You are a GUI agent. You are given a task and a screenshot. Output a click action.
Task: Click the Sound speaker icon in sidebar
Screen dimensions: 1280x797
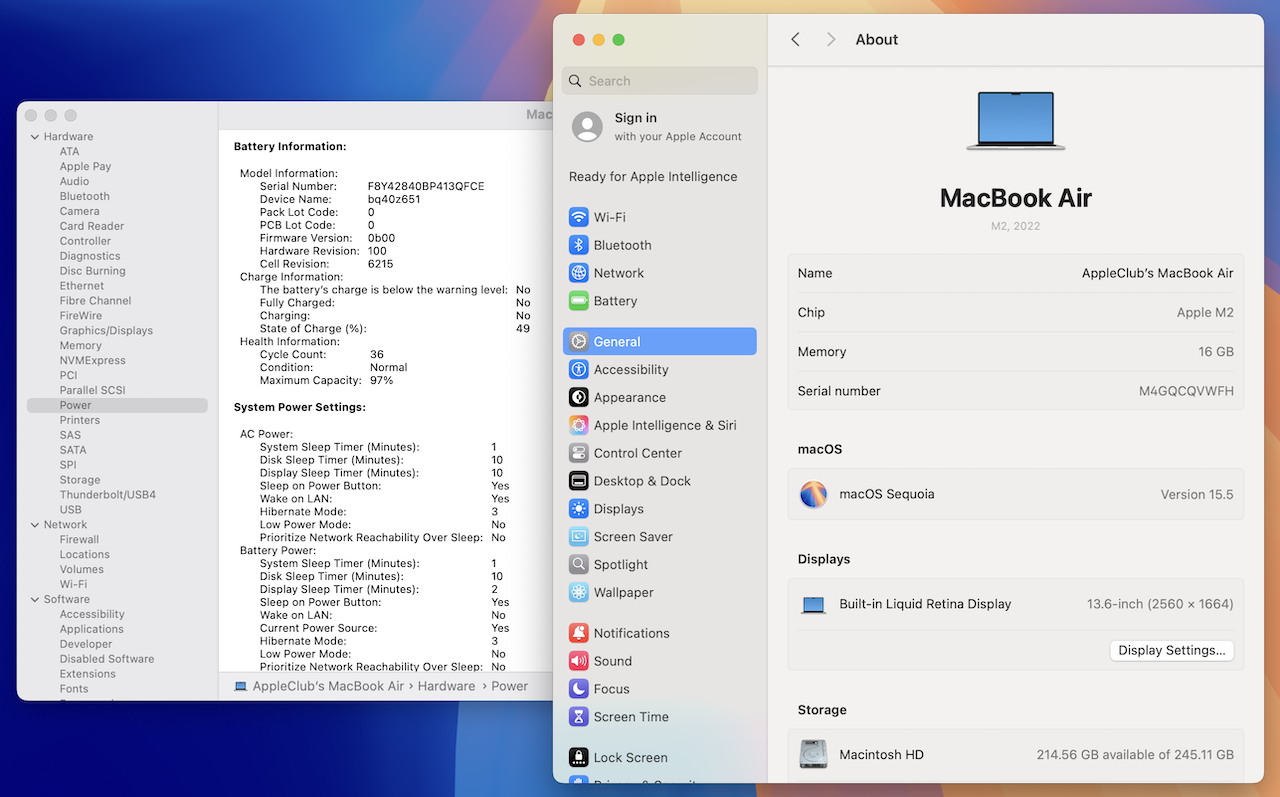point(578,661)
